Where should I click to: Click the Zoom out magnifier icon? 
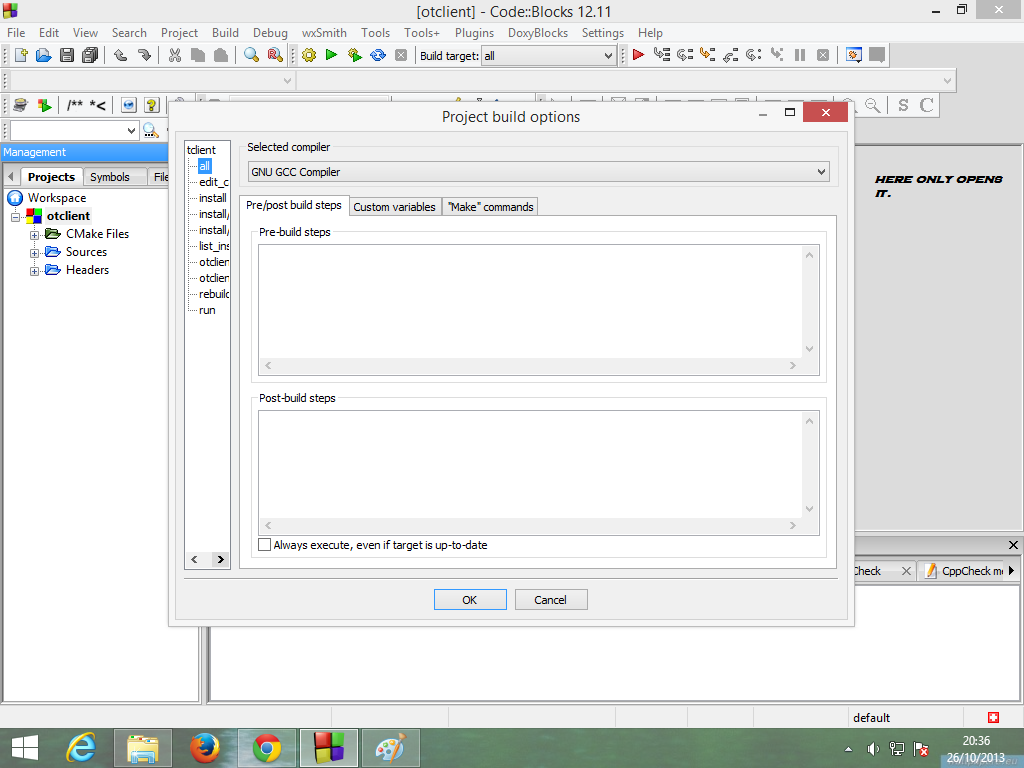(872, 104)
